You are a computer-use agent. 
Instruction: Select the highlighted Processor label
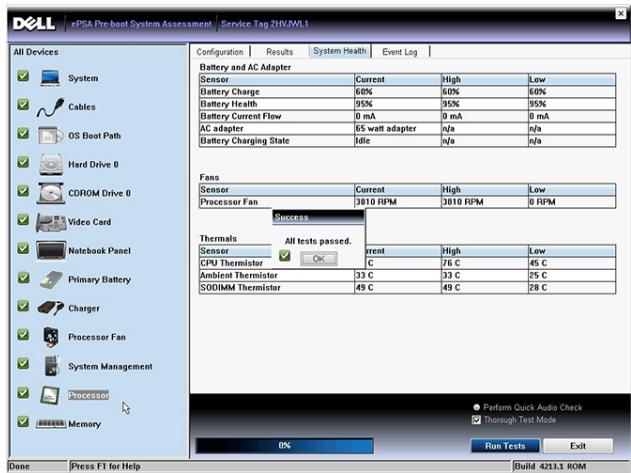89,395
